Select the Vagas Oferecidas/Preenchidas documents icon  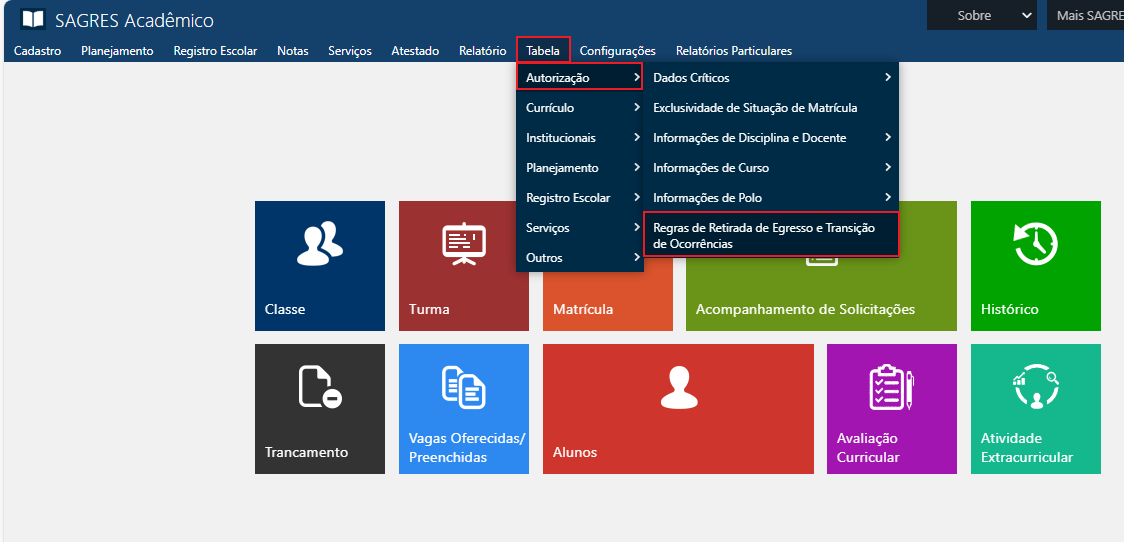pos(464,387)
